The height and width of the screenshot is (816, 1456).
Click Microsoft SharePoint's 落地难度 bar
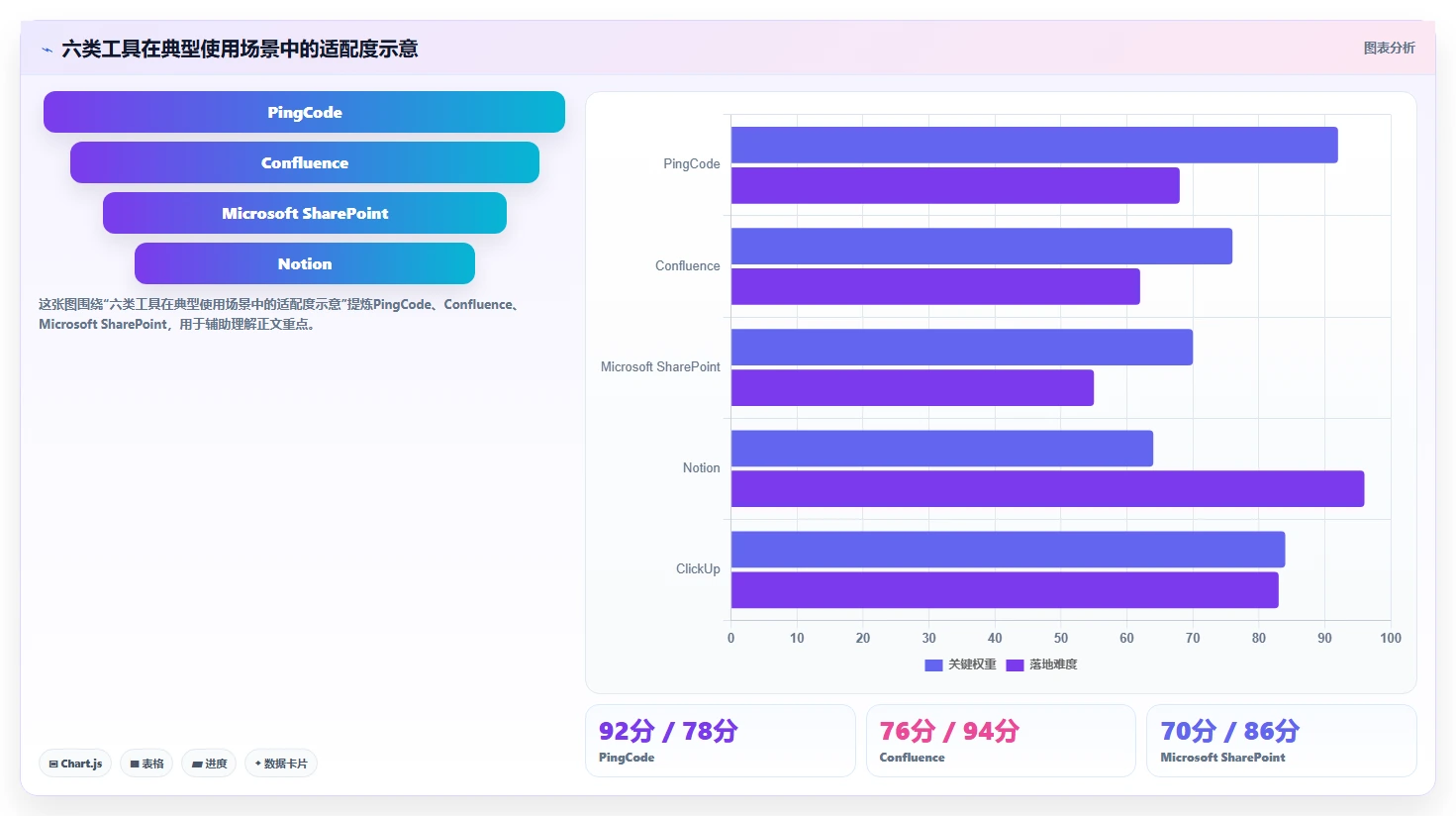913,387
